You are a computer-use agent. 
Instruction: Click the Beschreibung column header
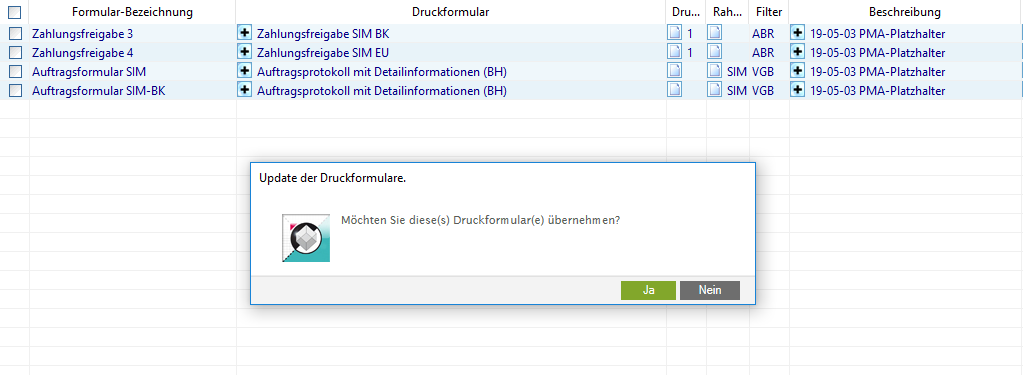click(x=905, y=12)
